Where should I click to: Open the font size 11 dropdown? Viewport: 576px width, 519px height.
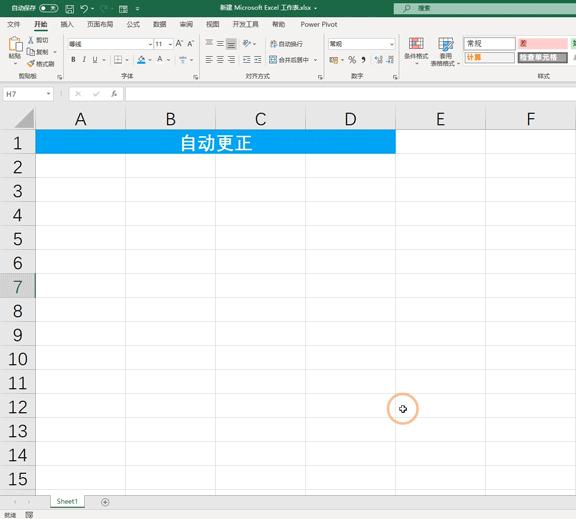click(x=170, y=44)
